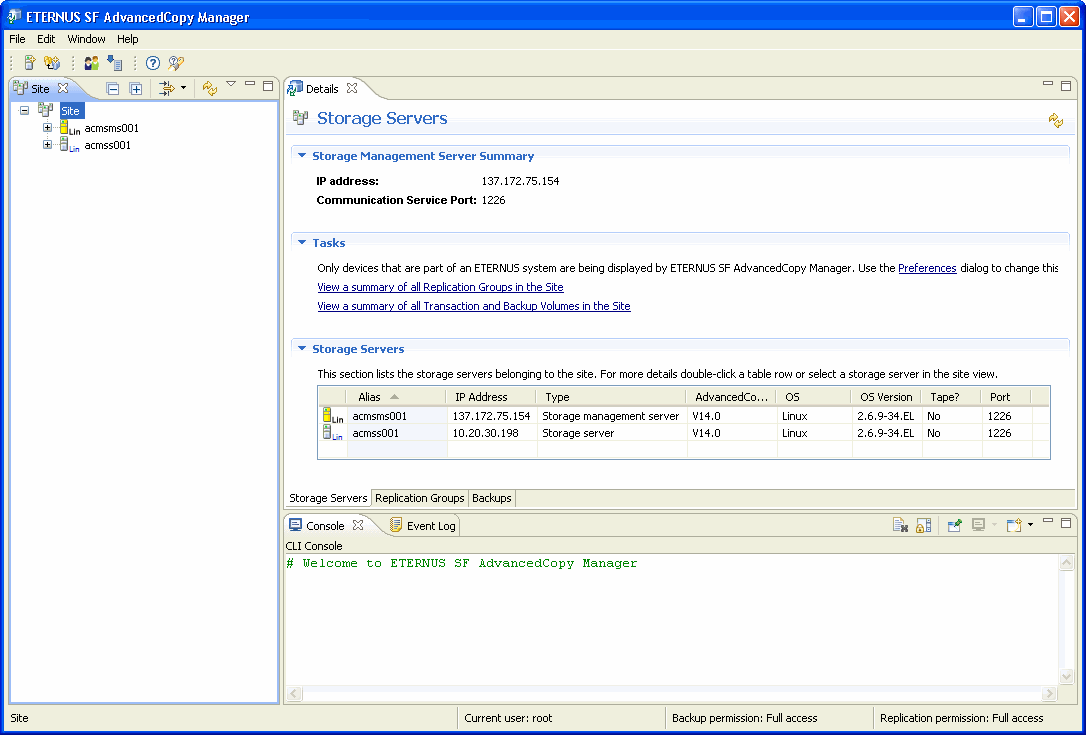Sort table by Type column header

coord(611,397)
